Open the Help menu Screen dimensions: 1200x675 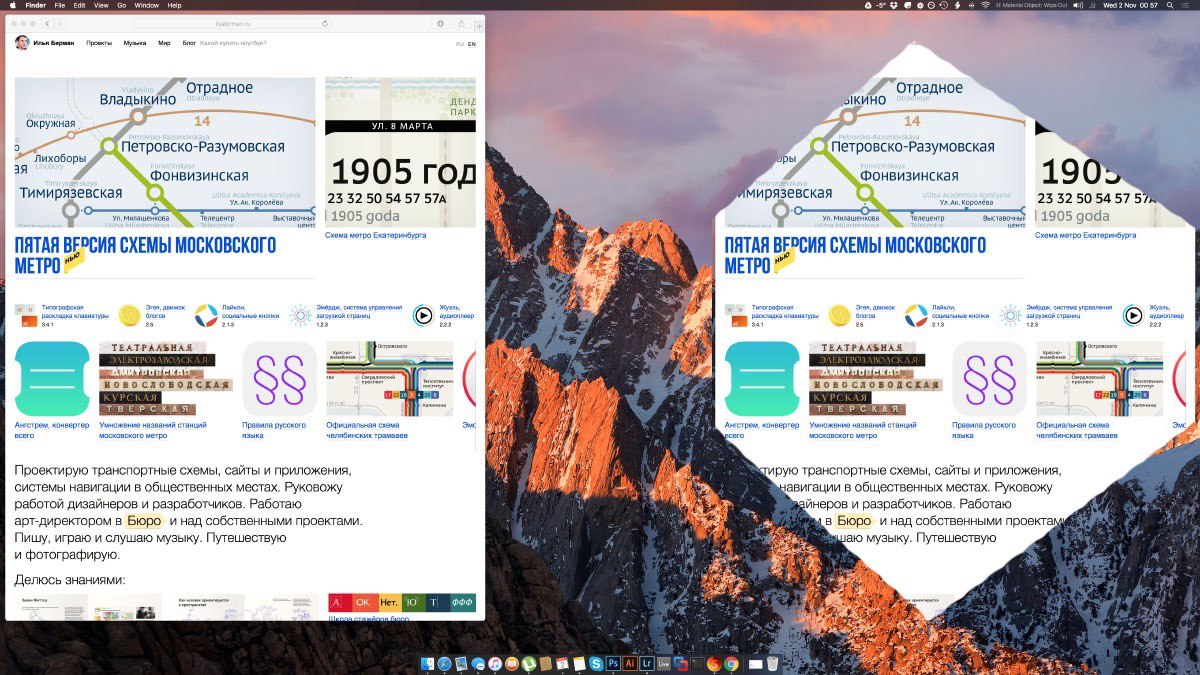[175, 5]
